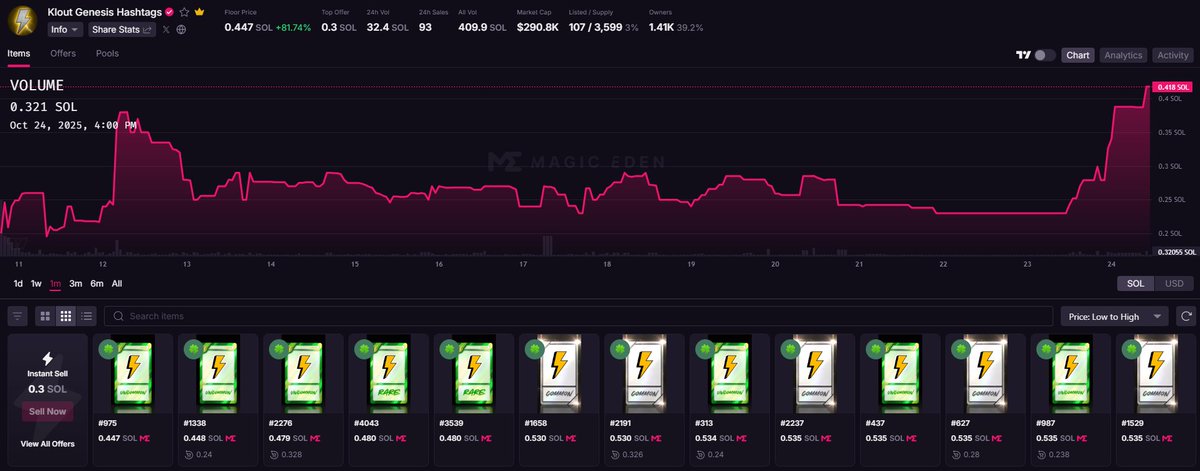Viewport: 1200px width, 471px height.
Task: Favorite the collection with the star icon
Action: [184, 12]
